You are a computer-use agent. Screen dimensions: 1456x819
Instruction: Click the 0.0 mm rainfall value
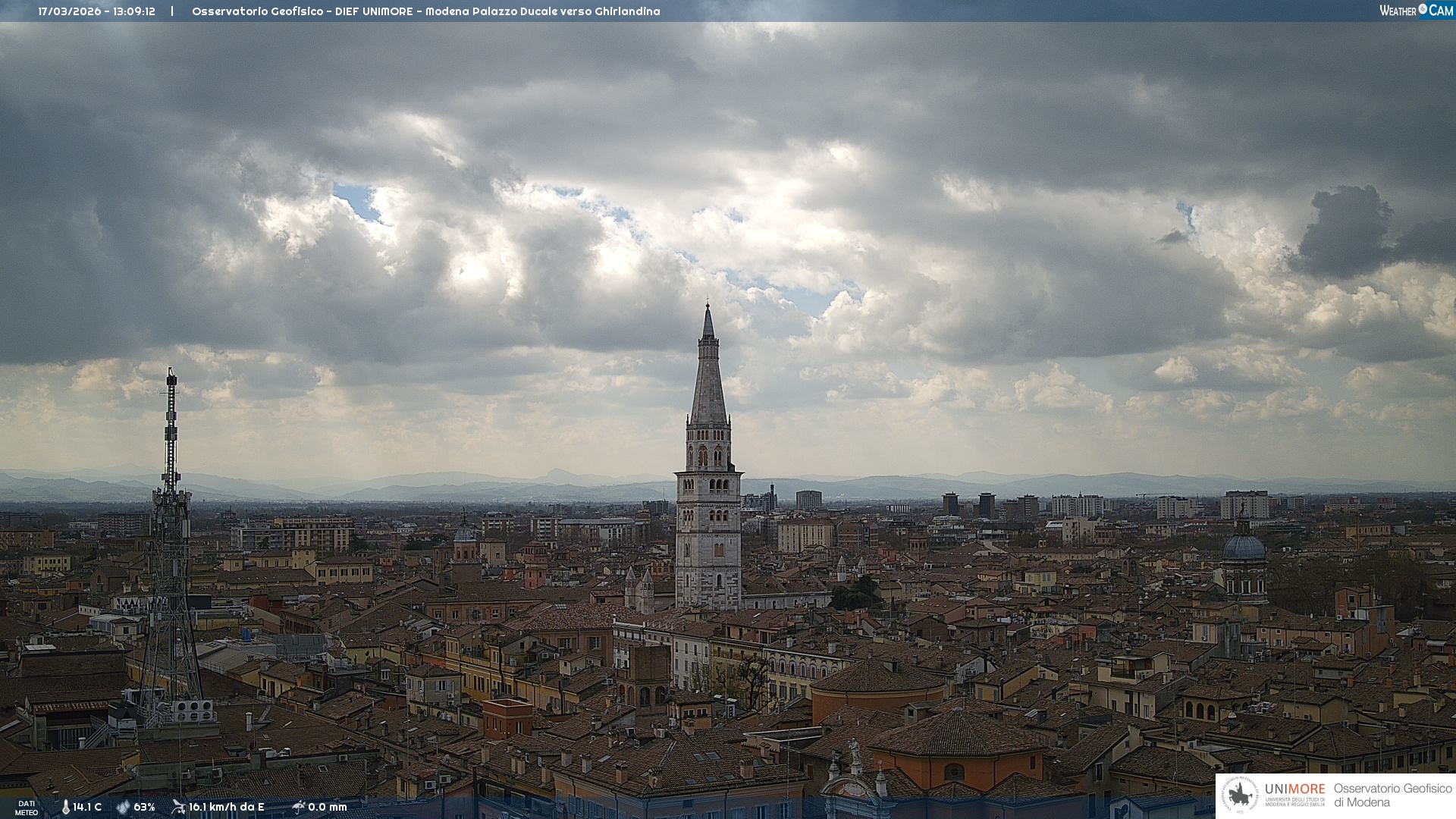pos(327,807)
